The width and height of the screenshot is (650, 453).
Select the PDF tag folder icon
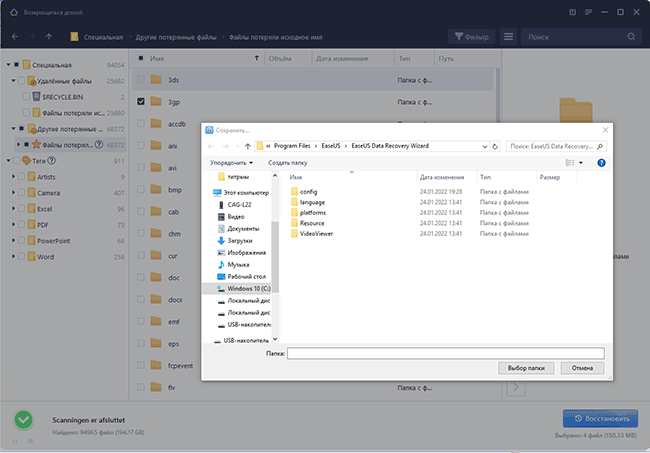pos(32,225)
